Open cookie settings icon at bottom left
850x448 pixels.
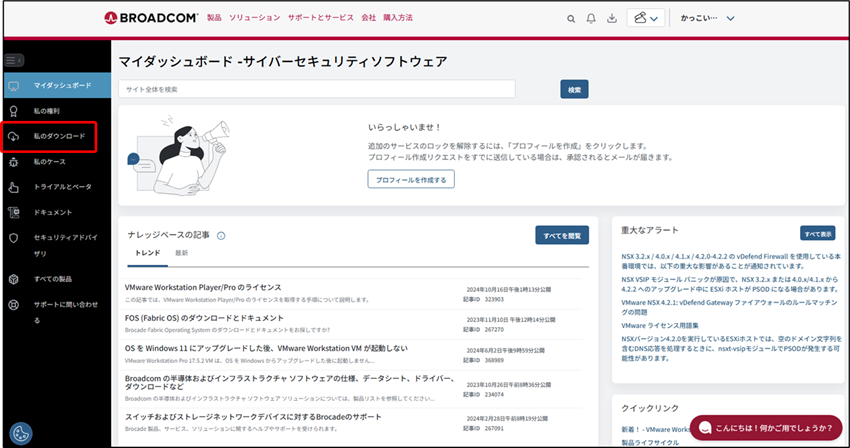pos(21,434)
